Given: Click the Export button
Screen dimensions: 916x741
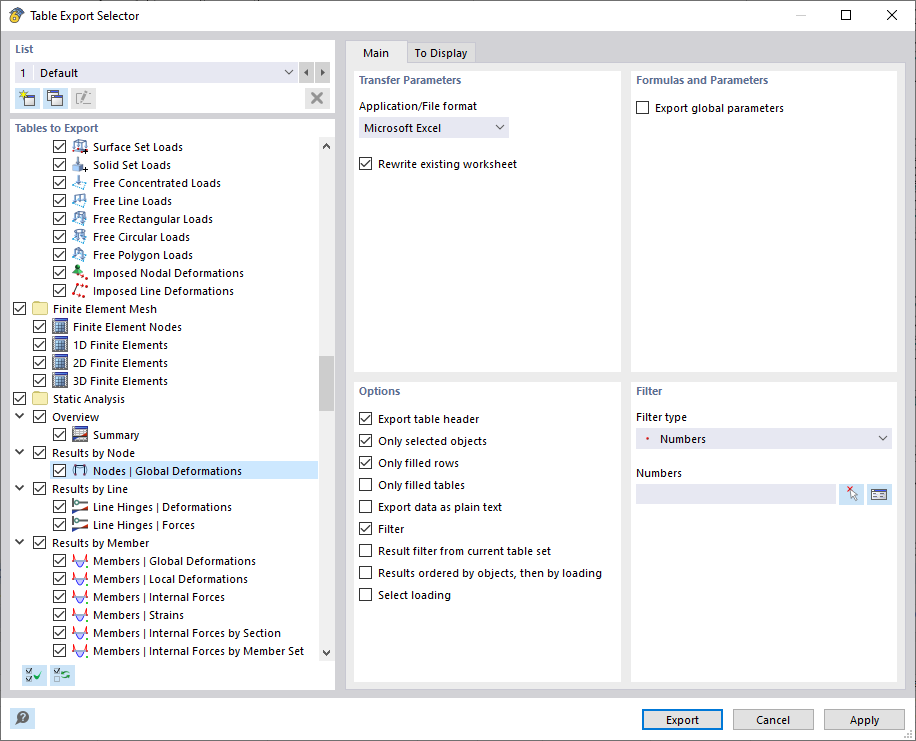Looking at the screenshot, I should (682, 719).
